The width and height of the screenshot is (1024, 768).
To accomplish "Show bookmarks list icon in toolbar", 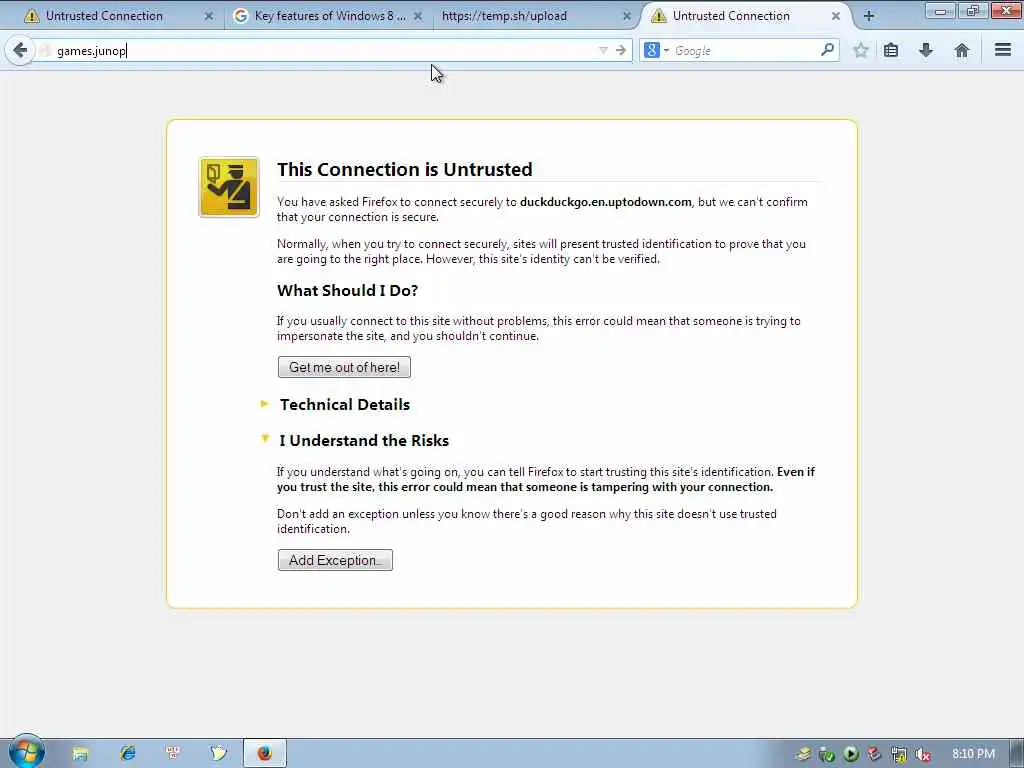I will (x=891, y=50).
